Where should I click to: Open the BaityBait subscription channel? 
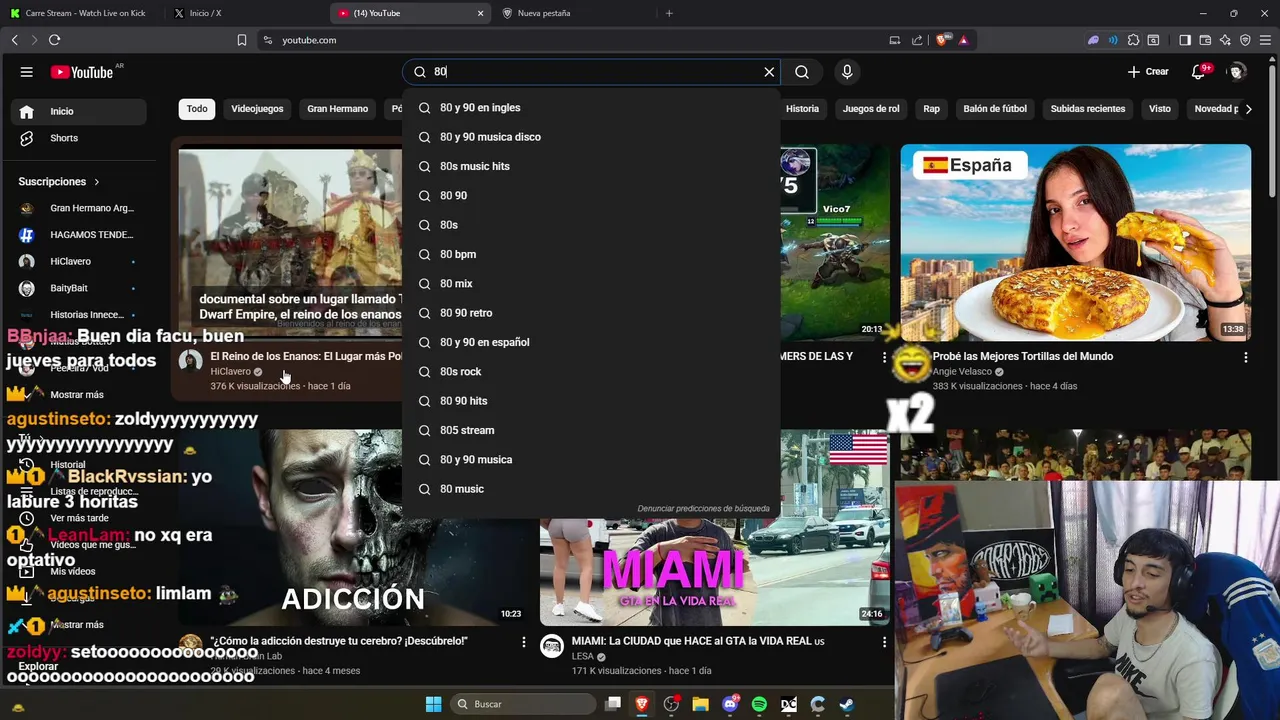[x=78, y=288]
